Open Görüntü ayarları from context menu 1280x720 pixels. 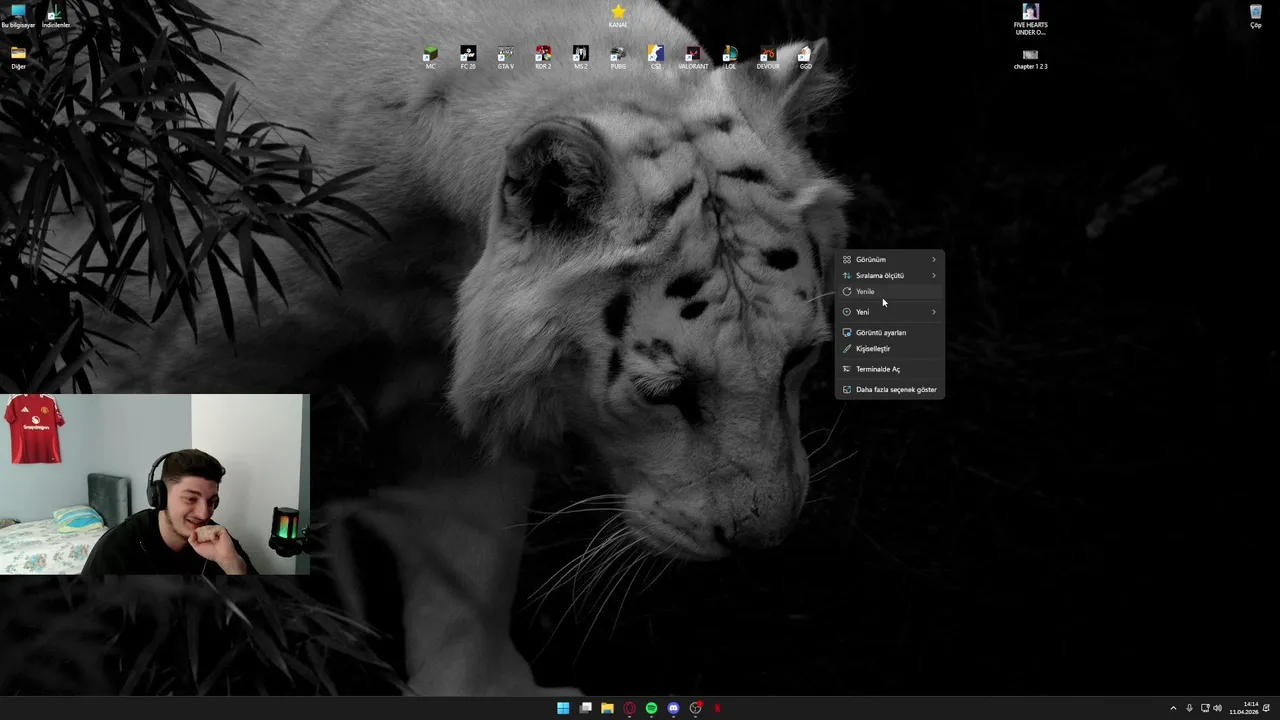(x=890, y=332)
